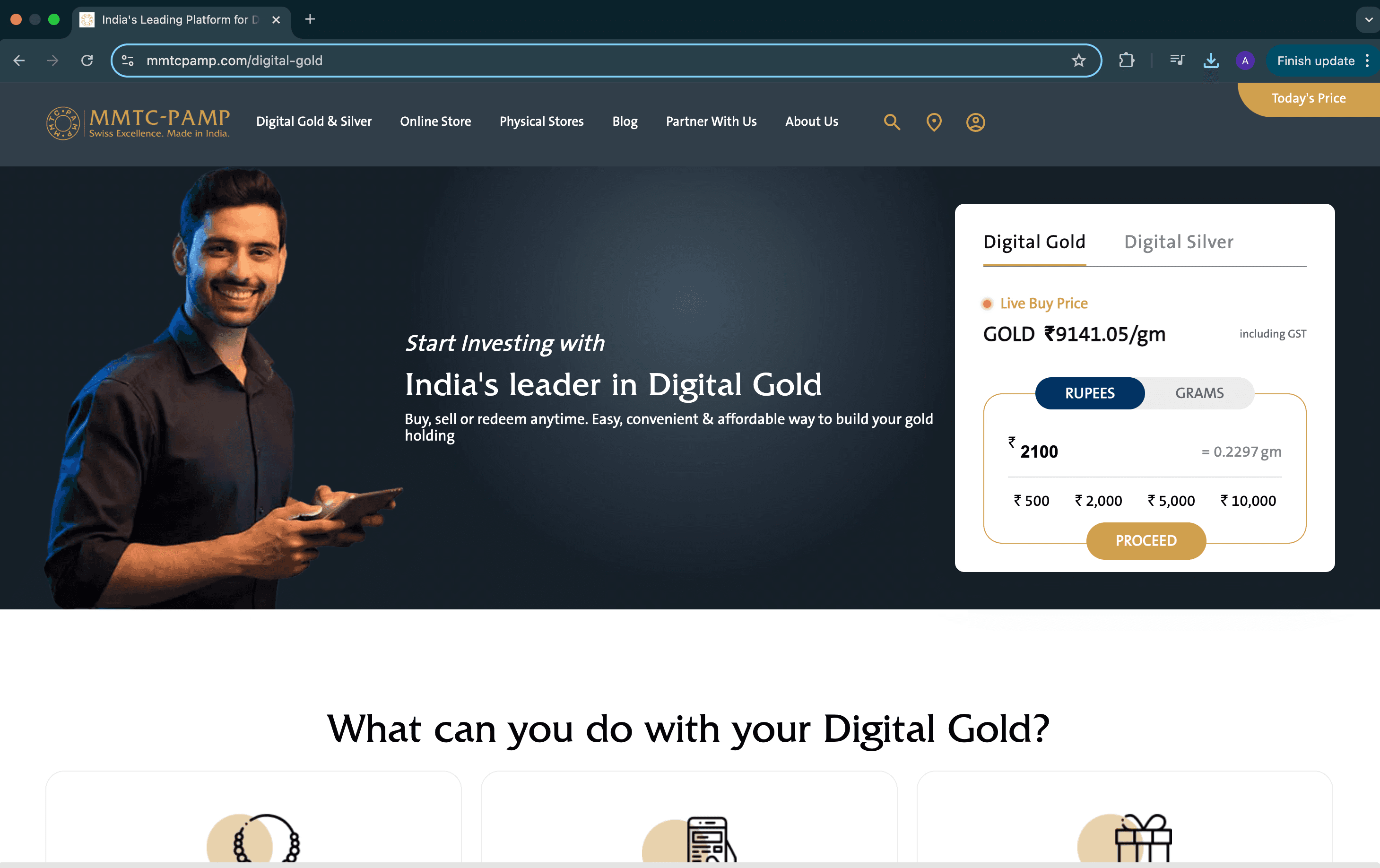Choose the ₹ 5,000 preset amount

(x=1171, y=501)
